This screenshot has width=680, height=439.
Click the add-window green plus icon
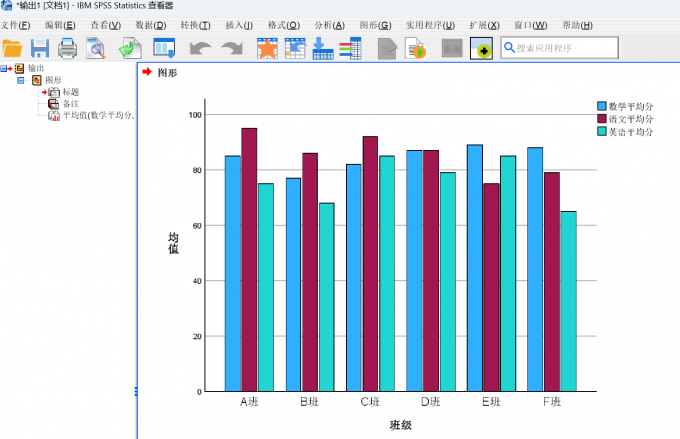point(481,48)
